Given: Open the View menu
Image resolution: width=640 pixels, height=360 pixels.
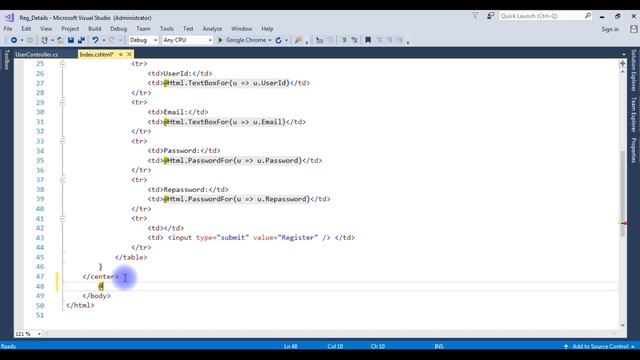Looking at the screenshot, I should point(46,29).
